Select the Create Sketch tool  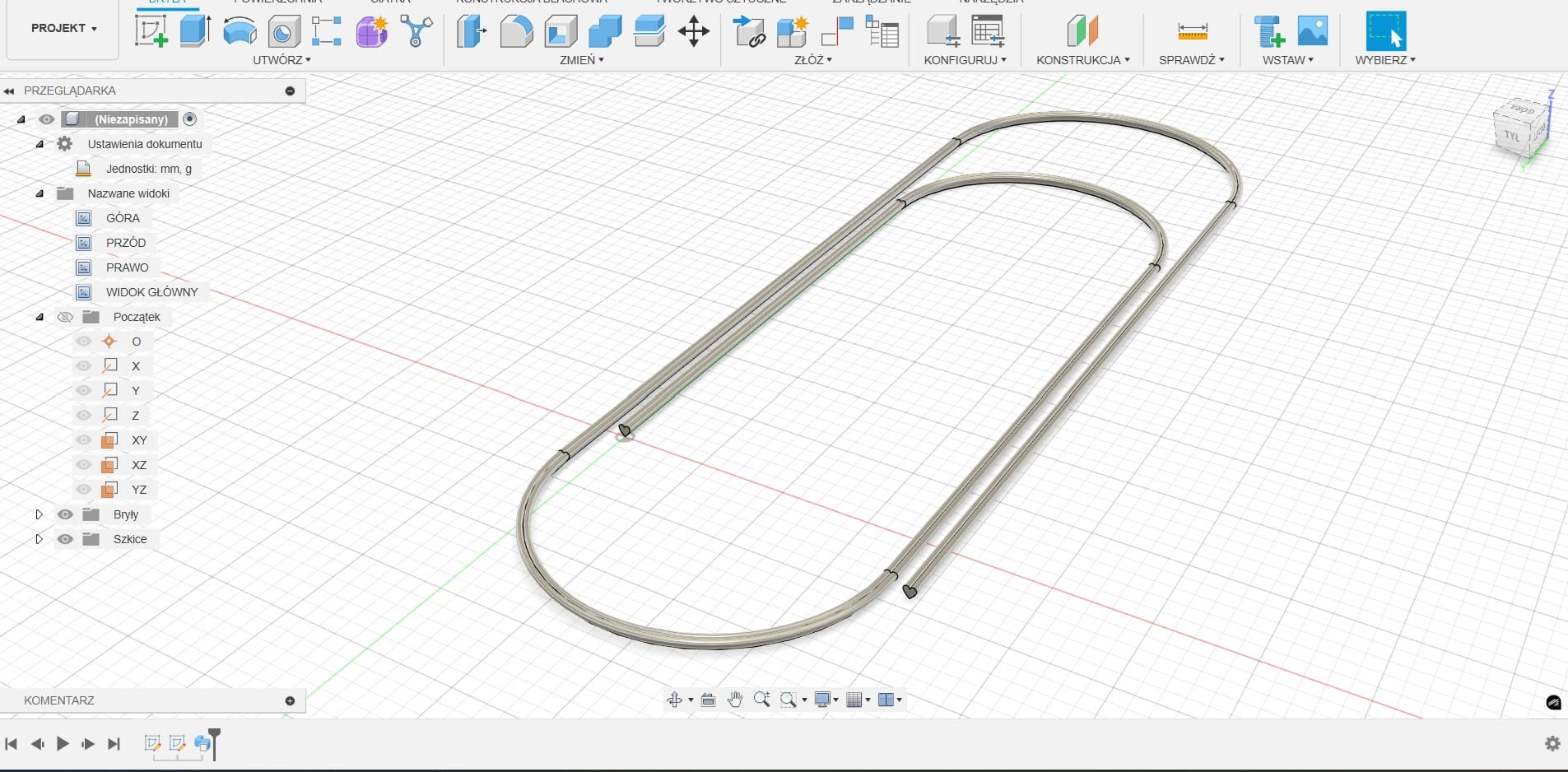(151, 31)
